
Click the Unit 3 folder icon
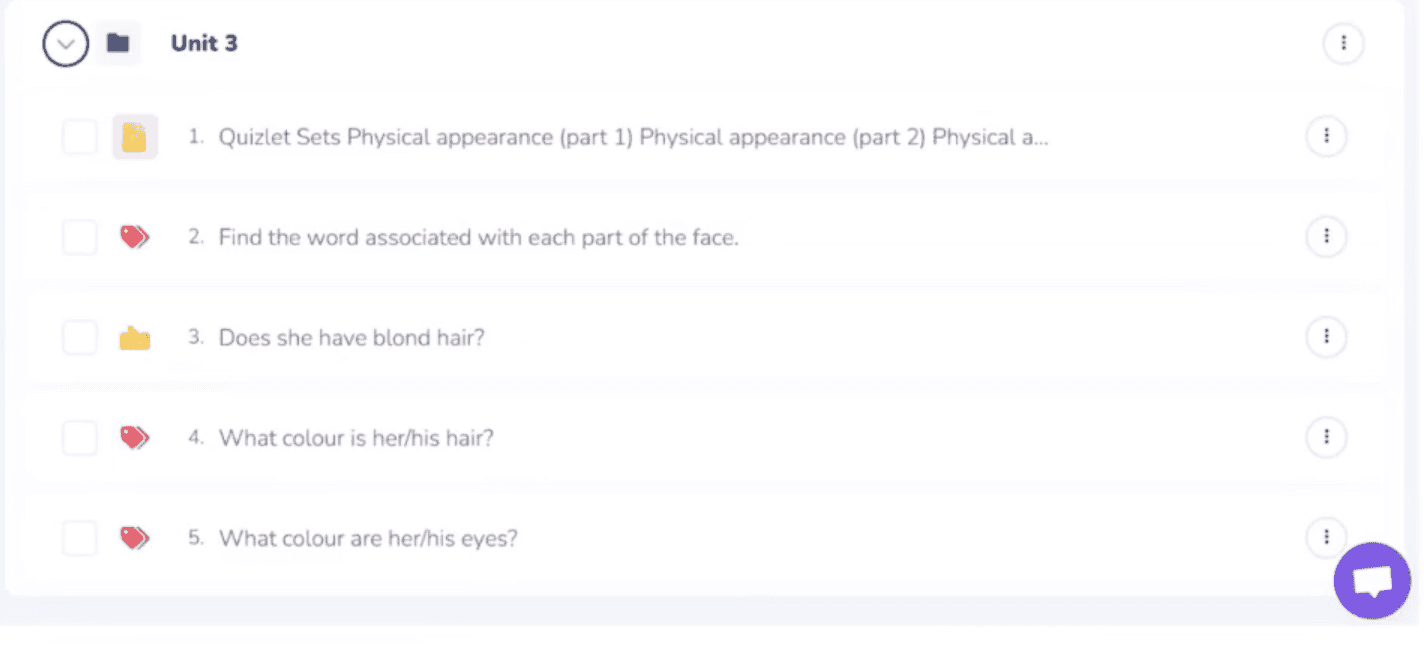[x=118, y=43]
